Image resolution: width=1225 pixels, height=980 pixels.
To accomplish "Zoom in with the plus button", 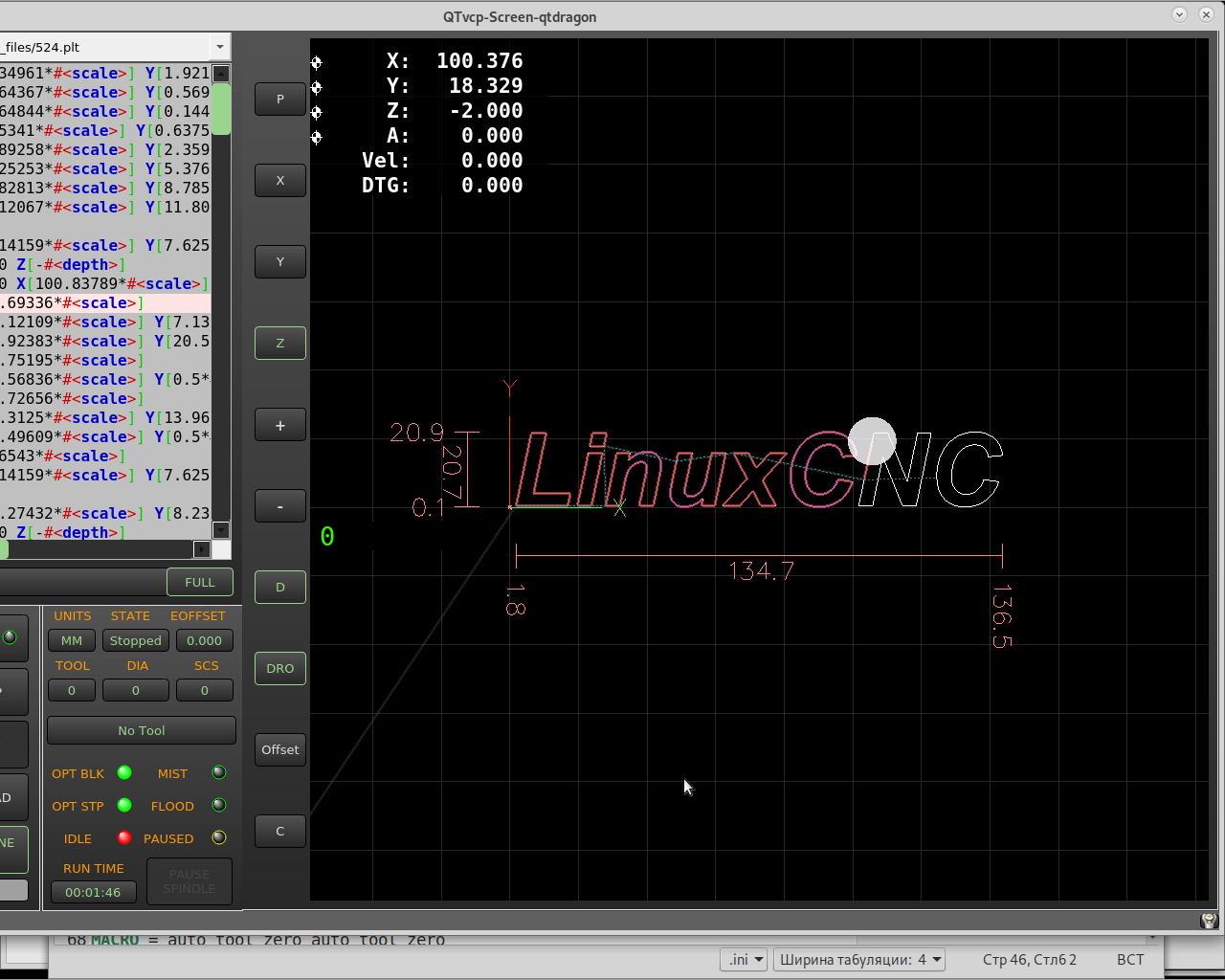I will point(280,425).
